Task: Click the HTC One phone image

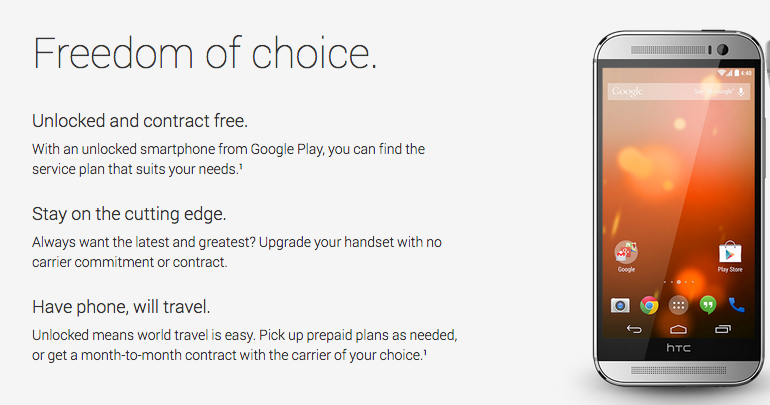Action: click(679, 208)
